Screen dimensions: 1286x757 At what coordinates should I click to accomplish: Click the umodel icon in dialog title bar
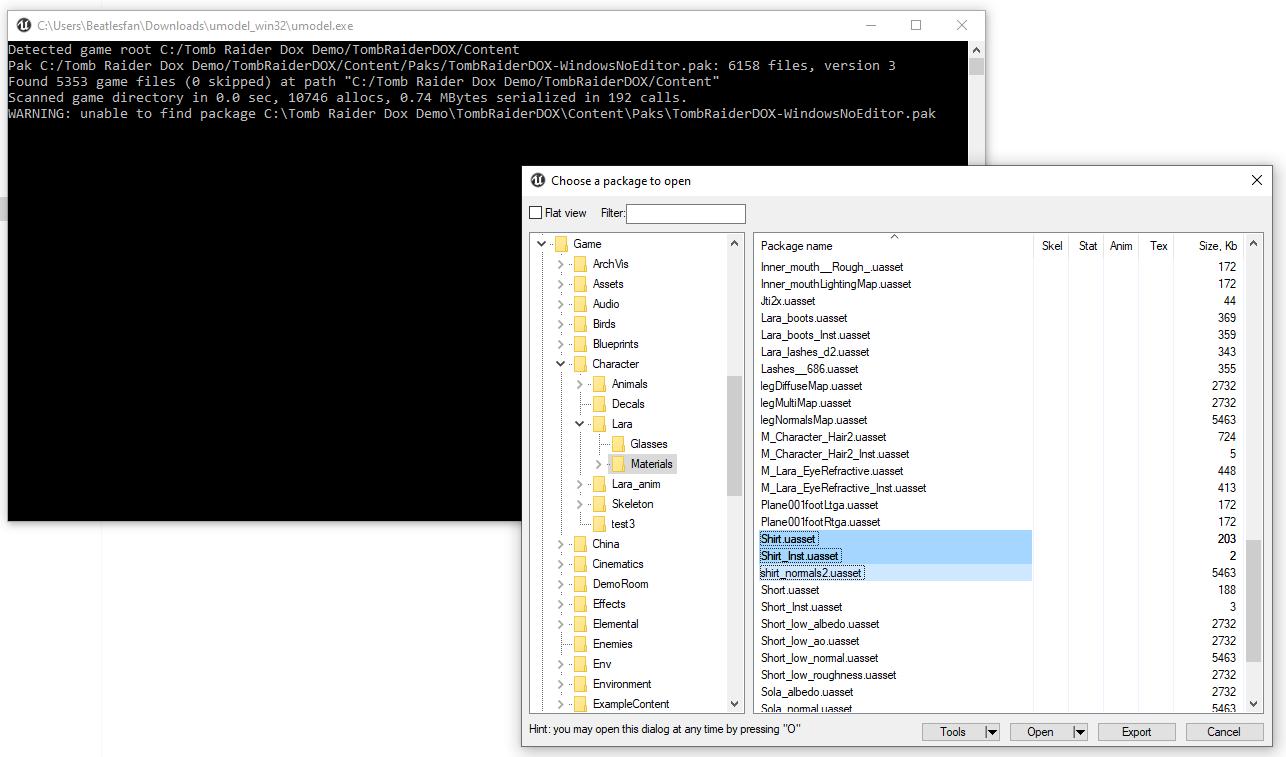click(538, 181)
